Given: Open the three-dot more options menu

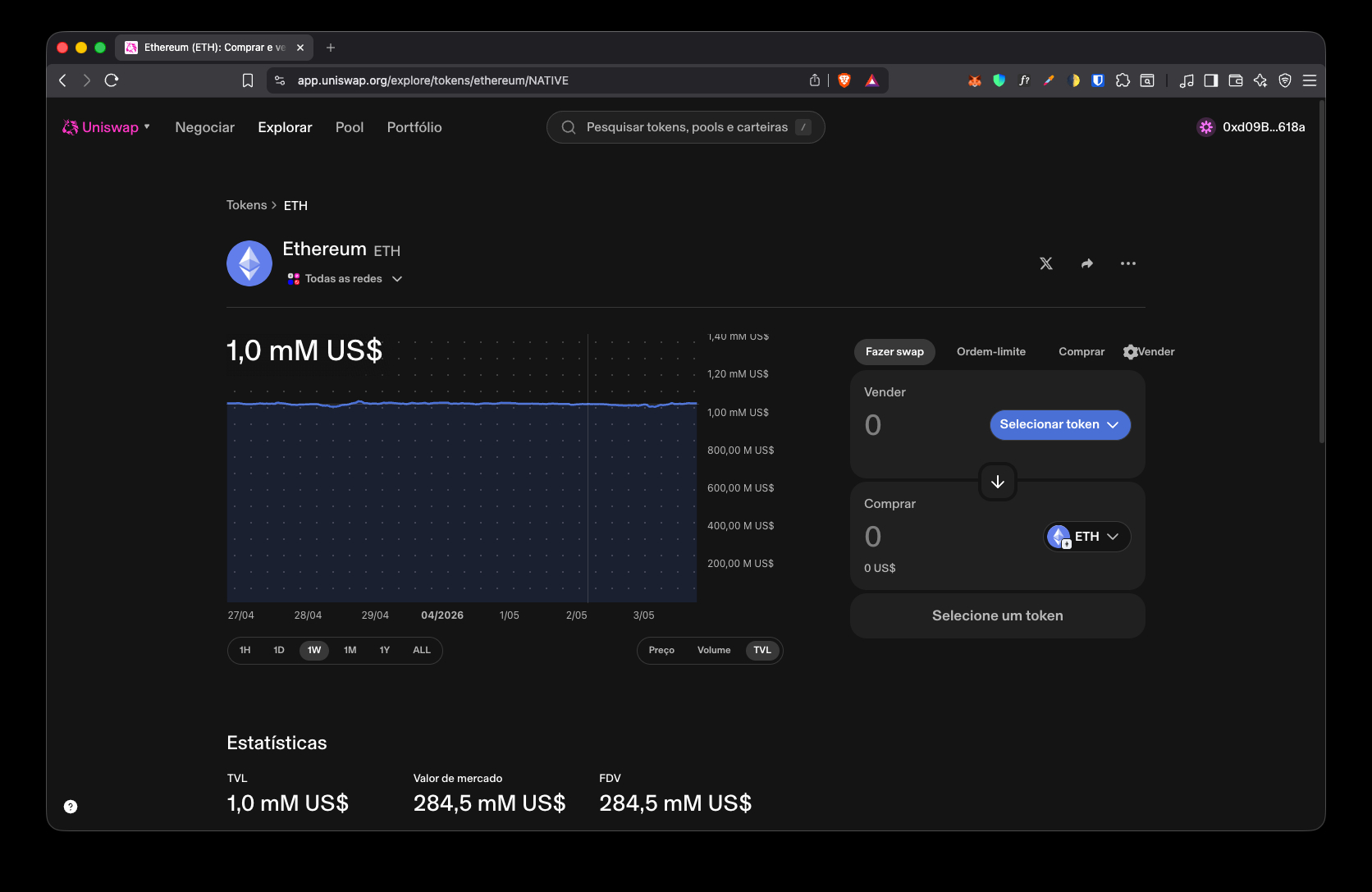Looking at the screenshot, I should point(1128,263).
